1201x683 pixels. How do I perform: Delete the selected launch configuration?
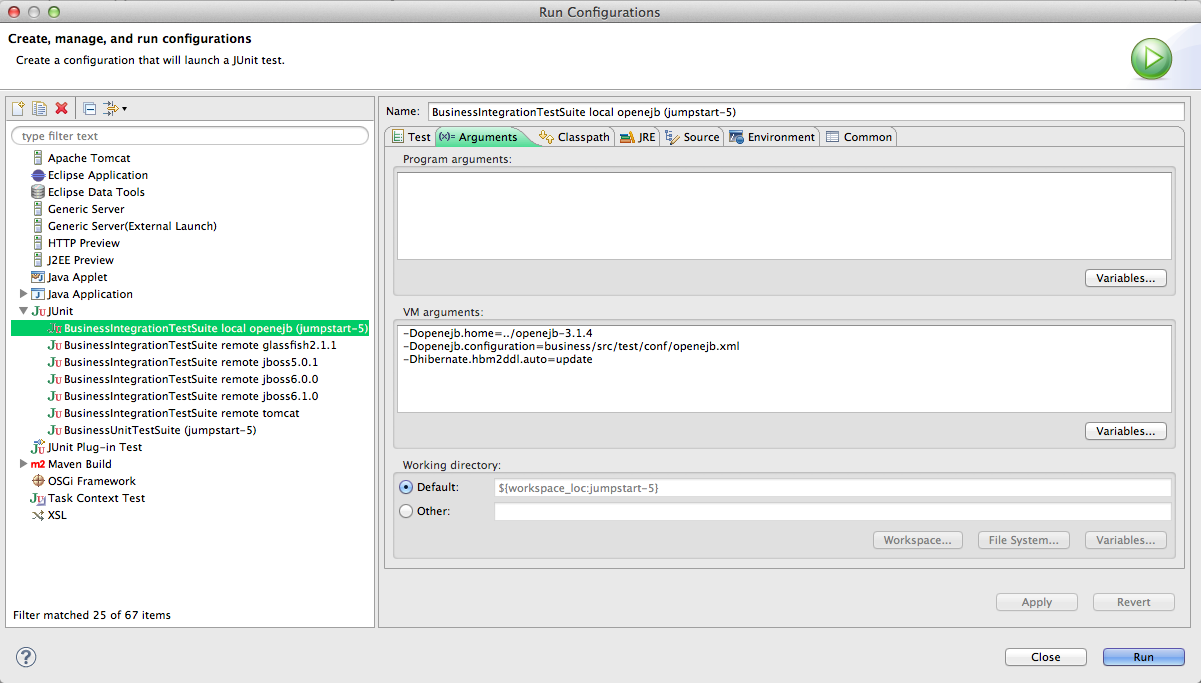click(61, 108)
